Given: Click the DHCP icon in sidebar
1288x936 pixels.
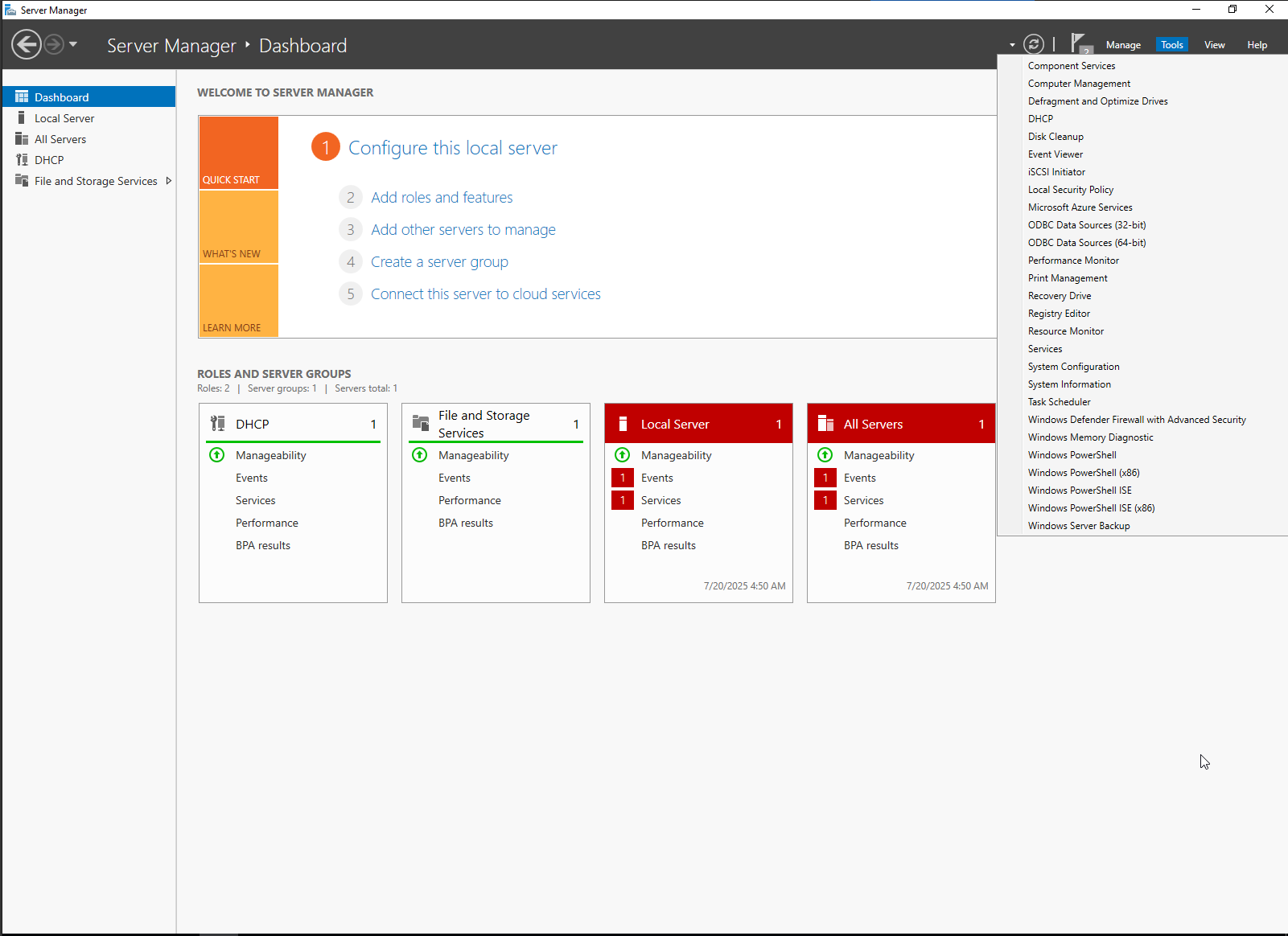Looking at the screenshot, I should pyautogui.click(x=22, y=160).
